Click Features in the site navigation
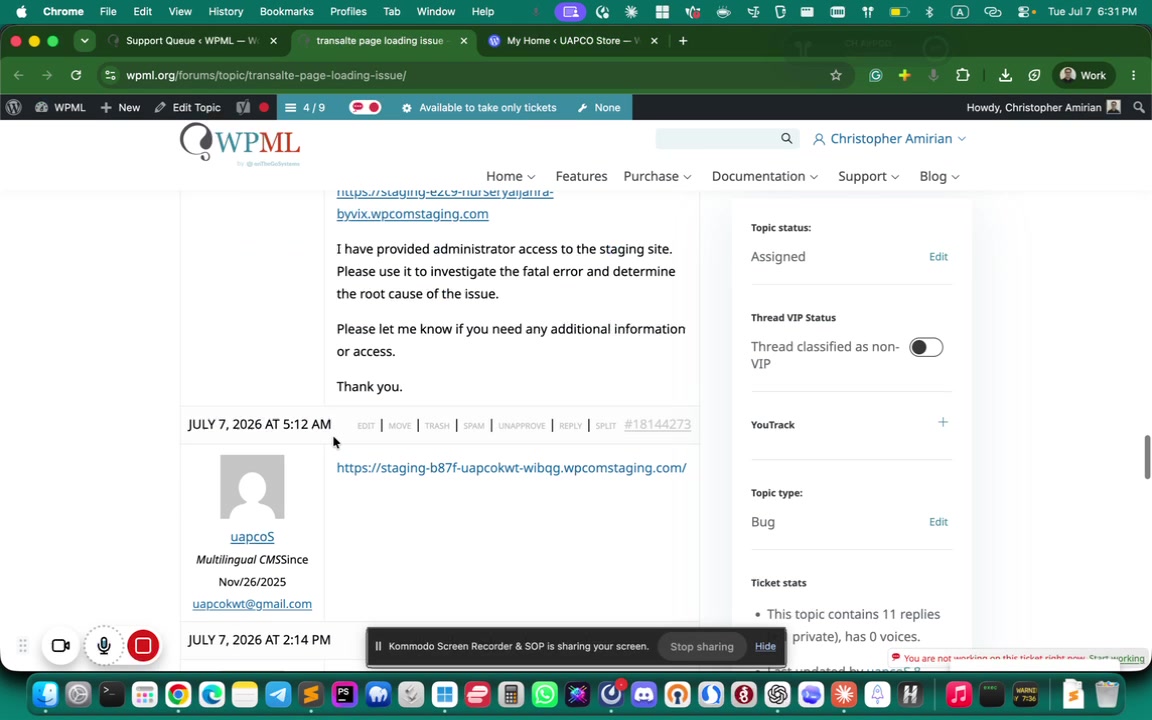Viewport: 1152px width, 720px height. point(581,176)
